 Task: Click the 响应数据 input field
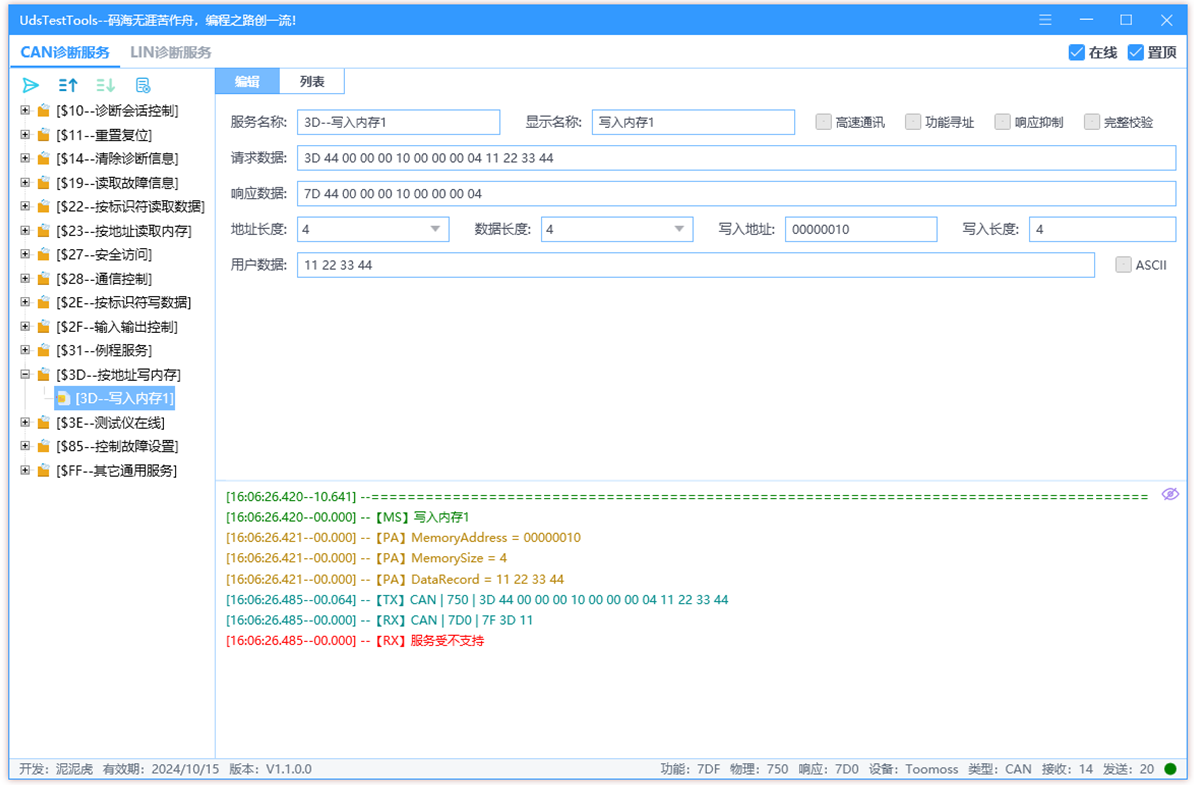tap(736, 193)
